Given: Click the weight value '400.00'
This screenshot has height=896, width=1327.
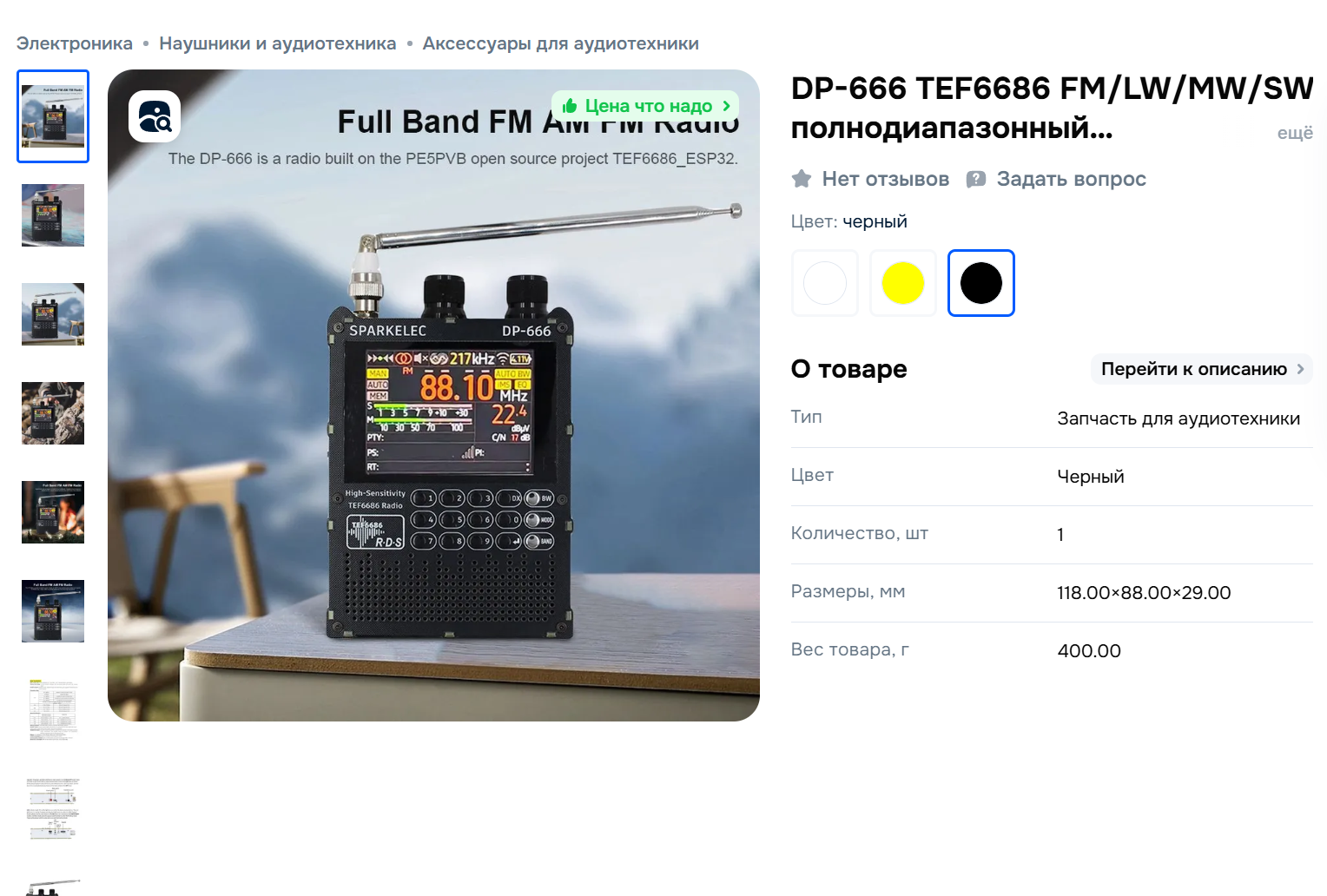Looking at the screenshot, I should (1089, 651).
